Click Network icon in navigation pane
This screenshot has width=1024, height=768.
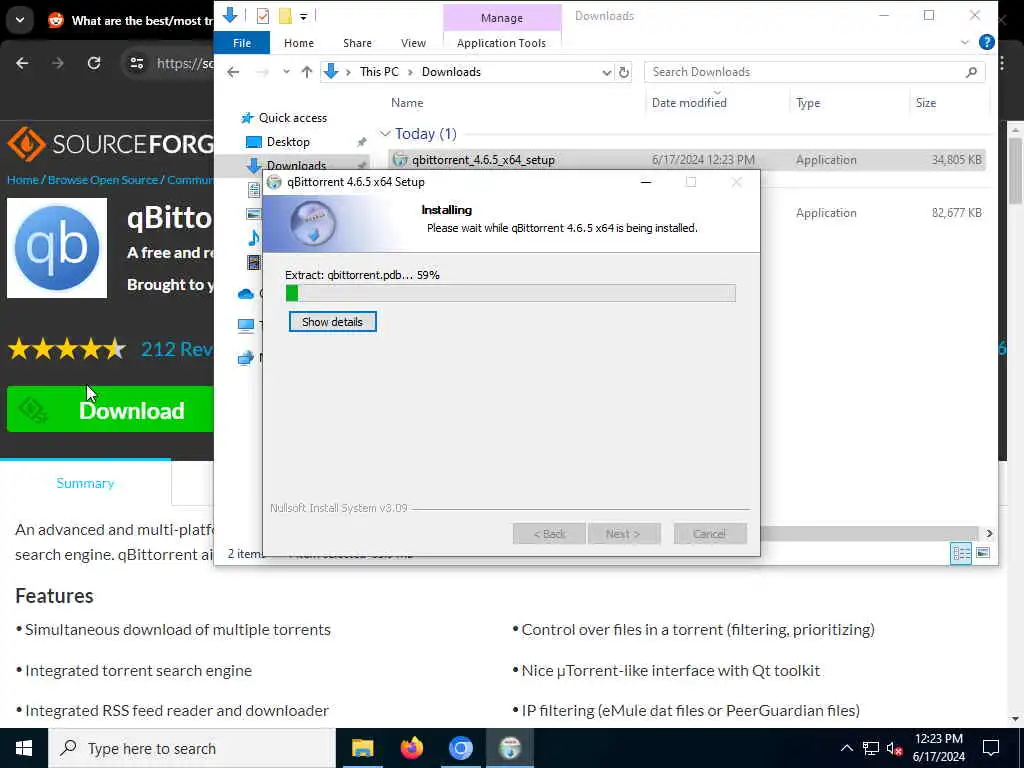(x=246, y=357)
